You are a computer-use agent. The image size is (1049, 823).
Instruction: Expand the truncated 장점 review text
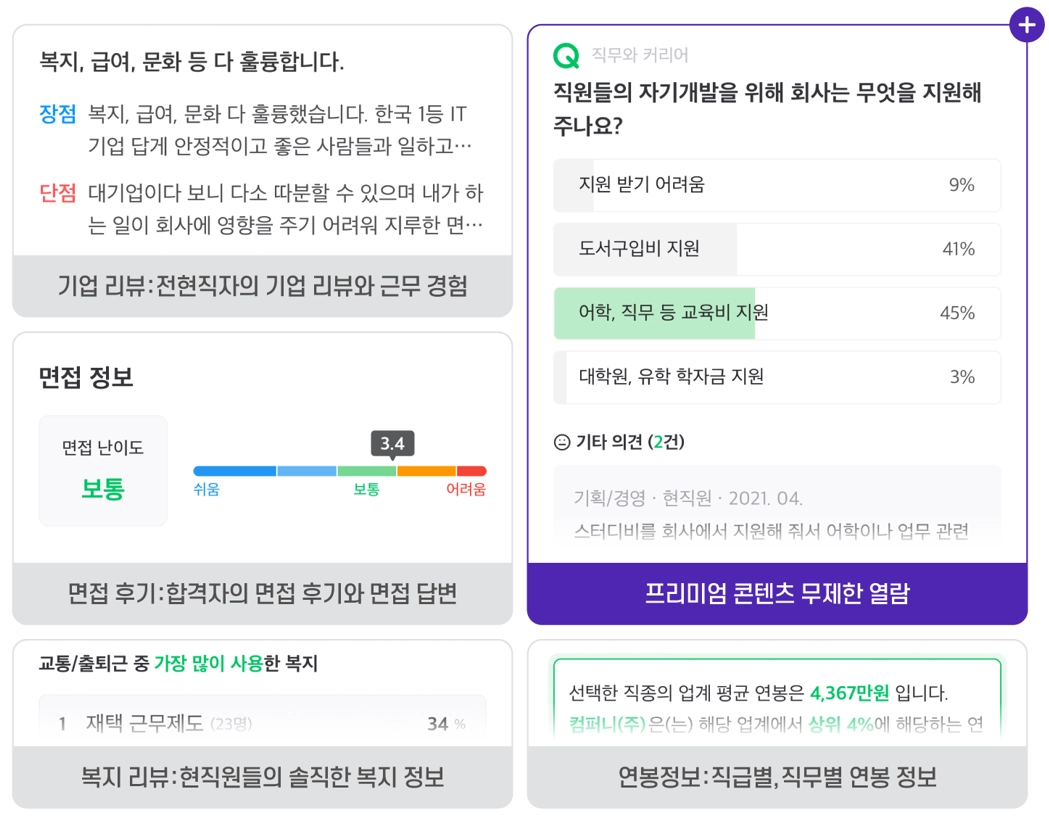(280, 129)
